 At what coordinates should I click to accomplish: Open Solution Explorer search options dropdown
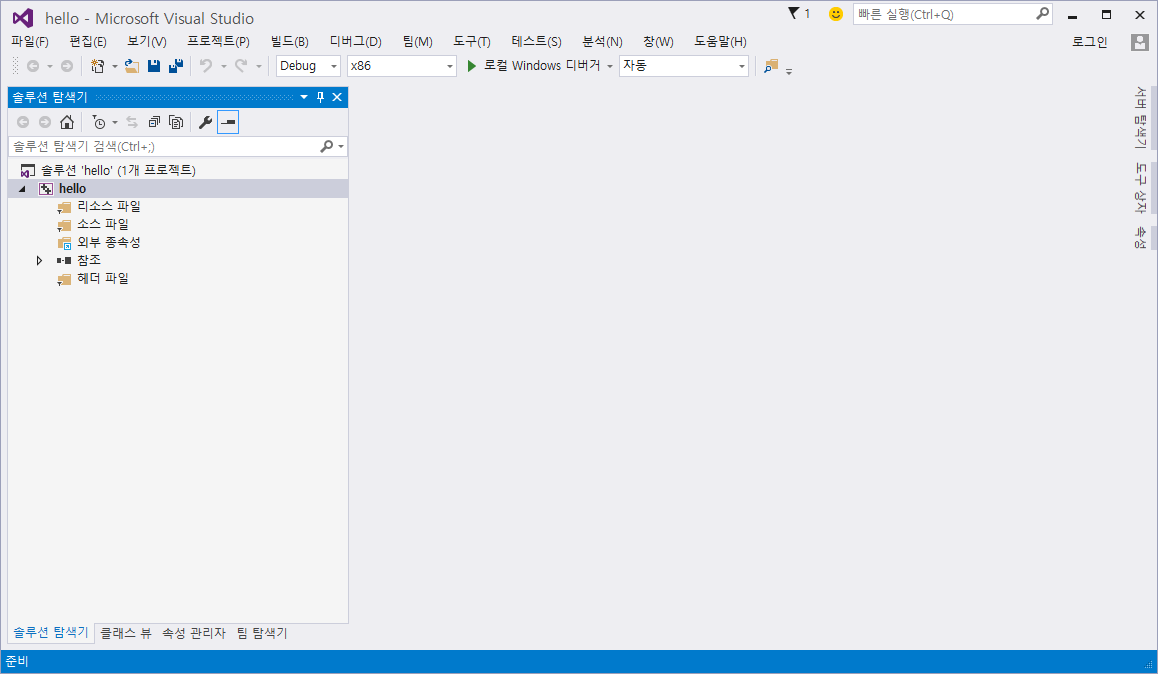[340, 147]
